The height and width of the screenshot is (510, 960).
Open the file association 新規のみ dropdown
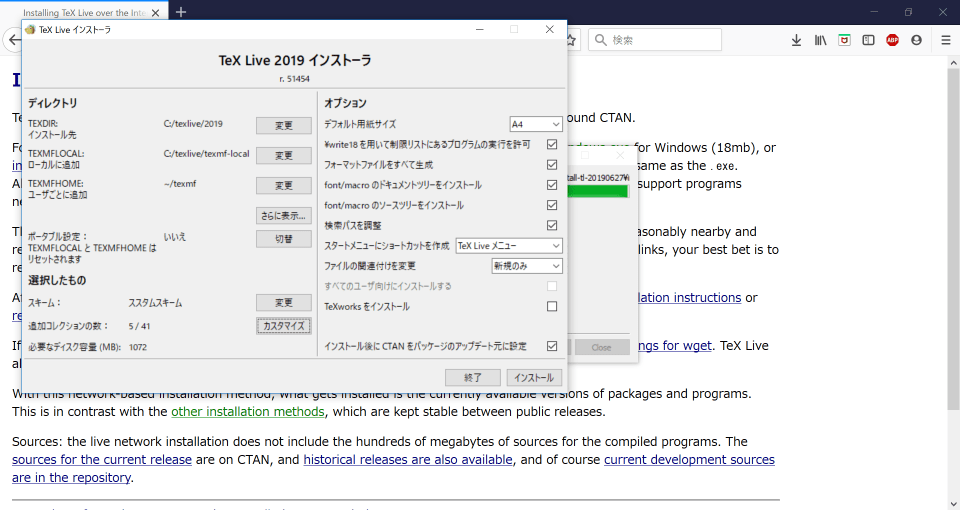click(x=527, y=266)
